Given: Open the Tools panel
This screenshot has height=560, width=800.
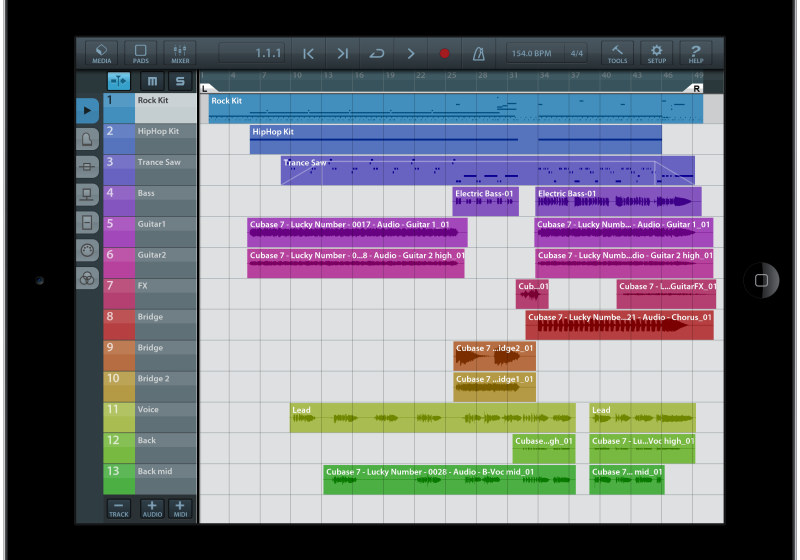Looking at the screenshot, I should pyautogui.click(x=617, y=53).
